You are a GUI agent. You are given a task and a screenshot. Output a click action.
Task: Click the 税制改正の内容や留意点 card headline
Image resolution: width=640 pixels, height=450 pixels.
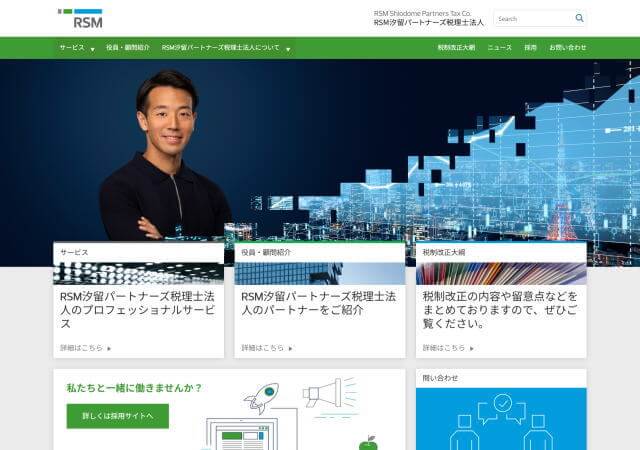[x=500, y=310]
